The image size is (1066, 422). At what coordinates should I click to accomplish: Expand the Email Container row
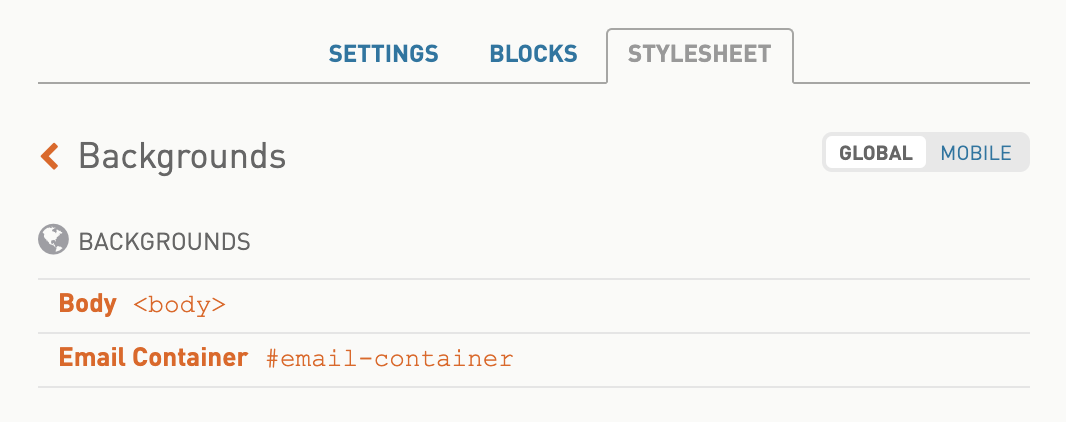tap(534, 360)
